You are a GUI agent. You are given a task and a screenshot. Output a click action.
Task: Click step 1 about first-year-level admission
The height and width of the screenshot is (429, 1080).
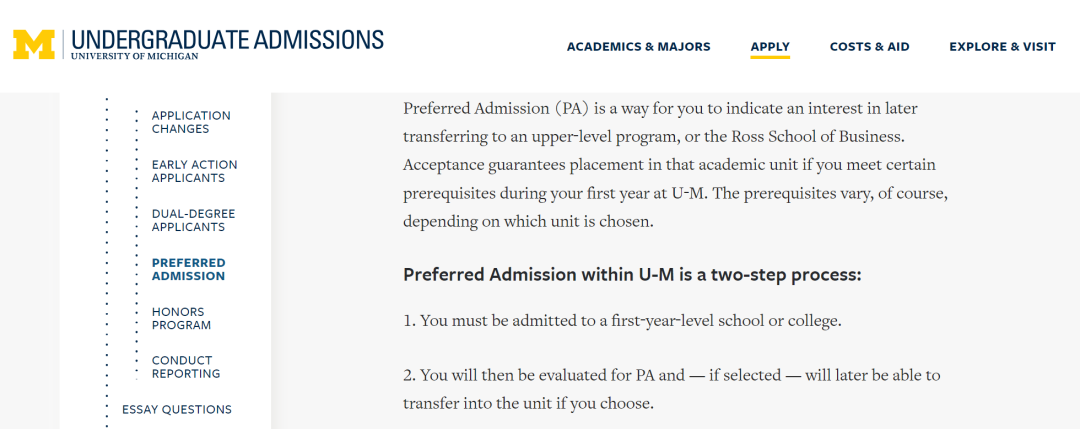(x=622, y=321)
